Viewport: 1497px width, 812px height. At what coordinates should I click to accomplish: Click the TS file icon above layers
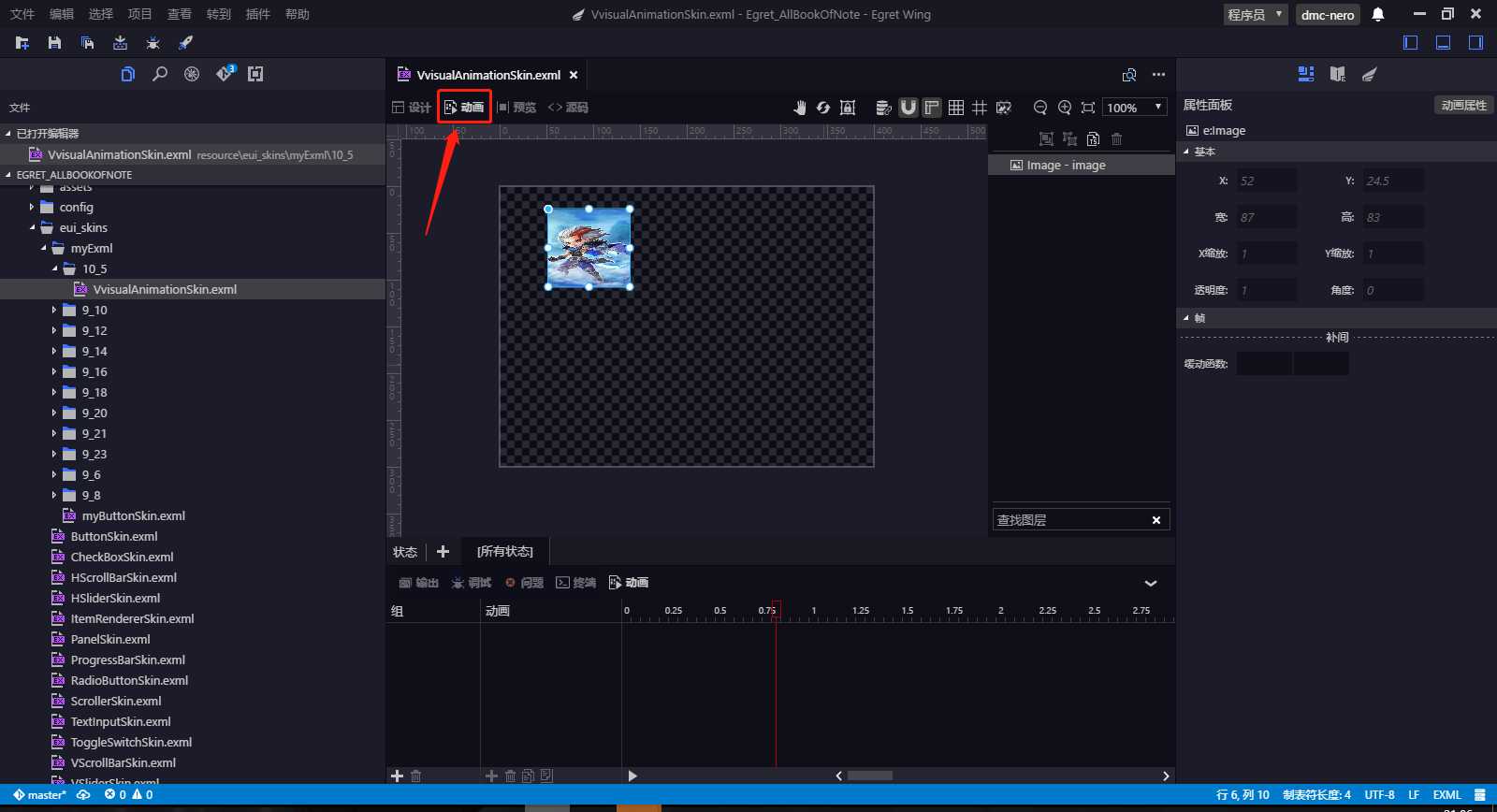[x=1093, y=139]
